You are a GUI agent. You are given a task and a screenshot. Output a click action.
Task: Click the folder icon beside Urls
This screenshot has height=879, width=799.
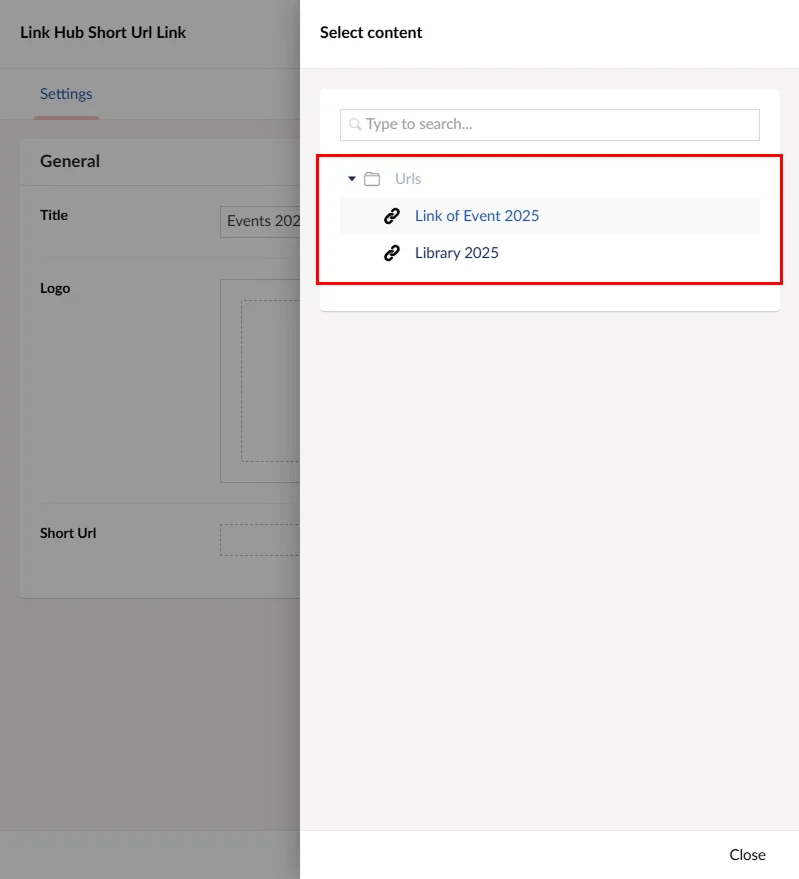tap(372, 179)
